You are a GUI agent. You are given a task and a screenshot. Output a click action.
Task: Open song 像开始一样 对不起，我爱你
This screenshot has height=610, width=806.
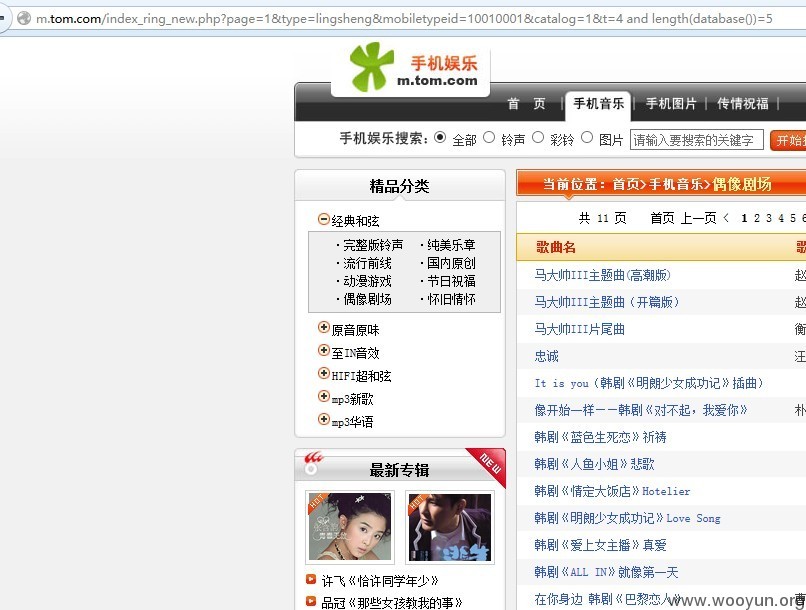point(640,410)
